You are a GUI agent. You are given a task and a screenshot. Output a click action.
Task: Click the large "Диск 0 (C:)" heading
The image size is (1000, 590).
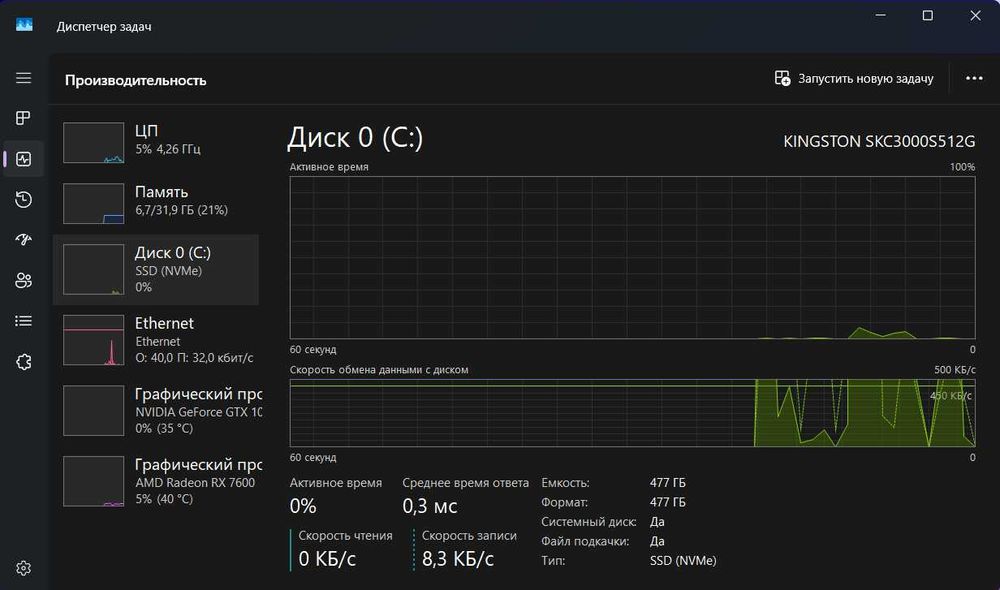point(355,138)
